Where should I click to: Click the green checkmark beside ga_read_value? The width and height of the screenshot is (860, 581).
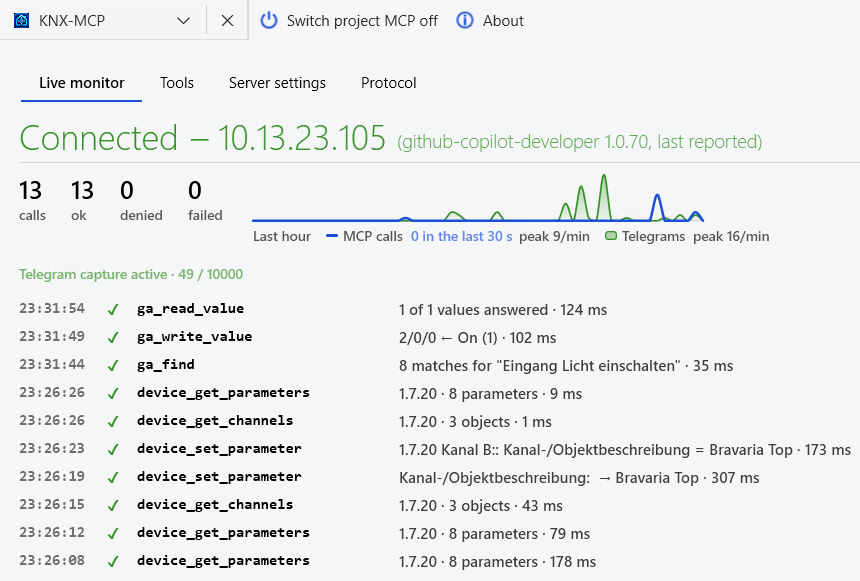pos(113,310)
